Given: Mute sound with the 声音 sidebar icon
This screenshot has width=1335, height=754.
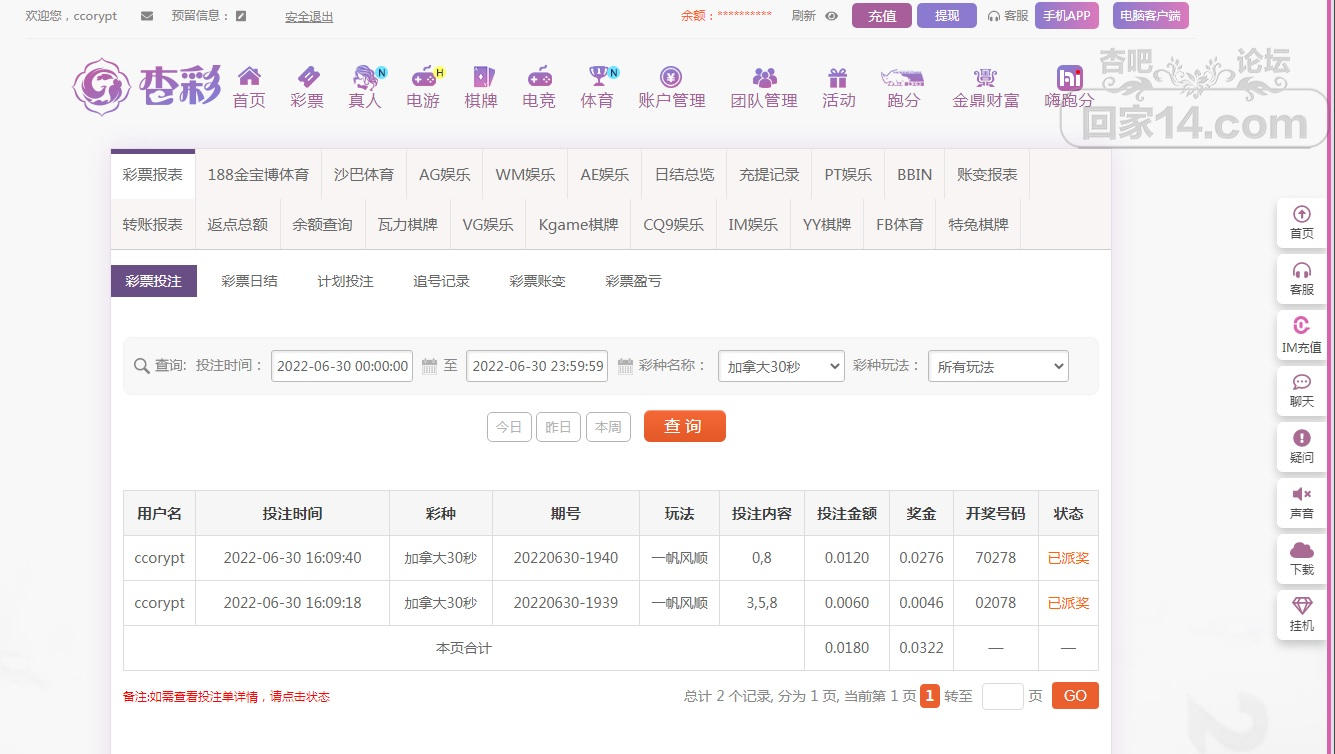Looking at the screenshot, I should click(1301, 495).
